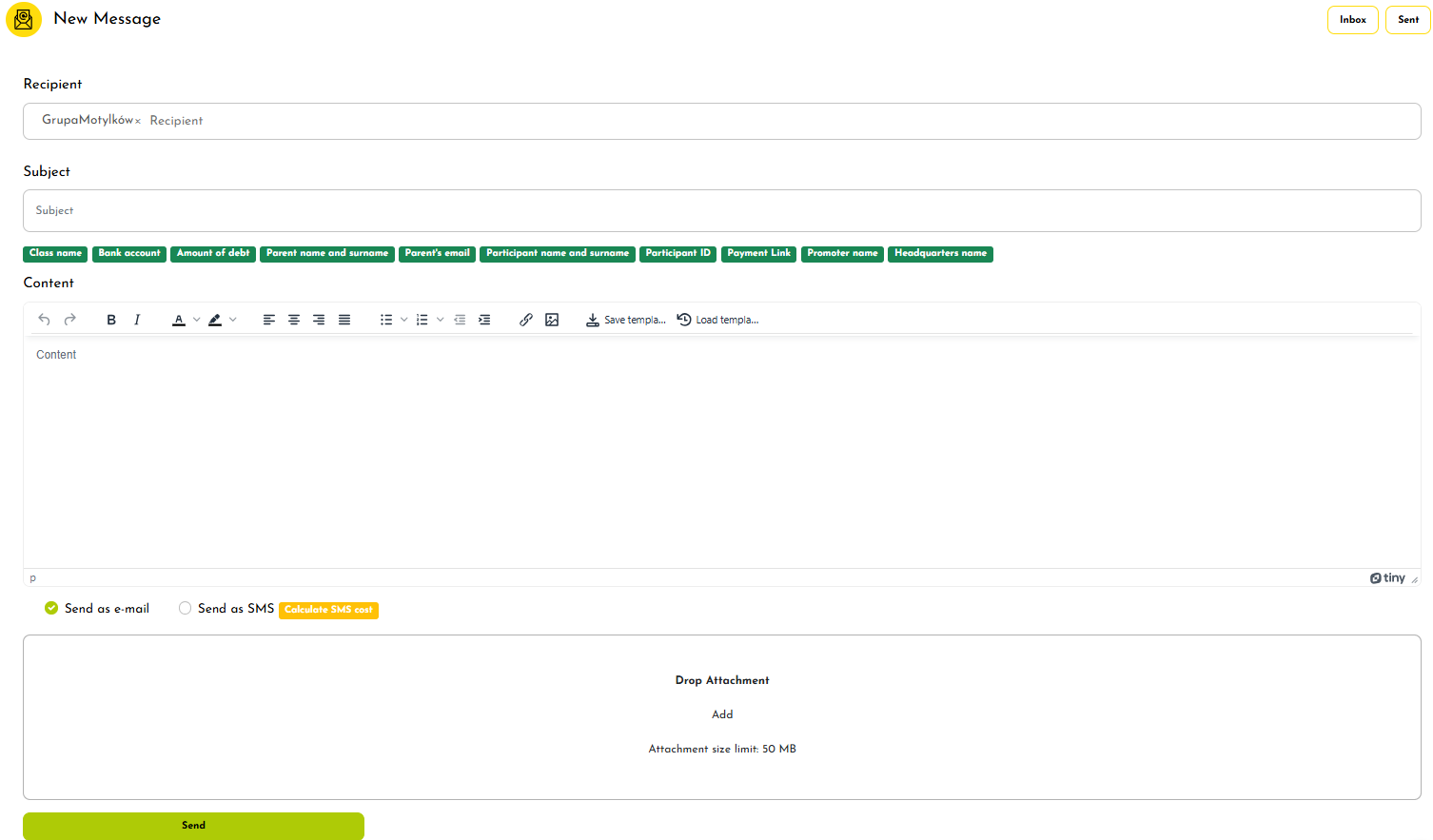
Task: Expand the bullet list style dropdown
Action: point(404,320)
